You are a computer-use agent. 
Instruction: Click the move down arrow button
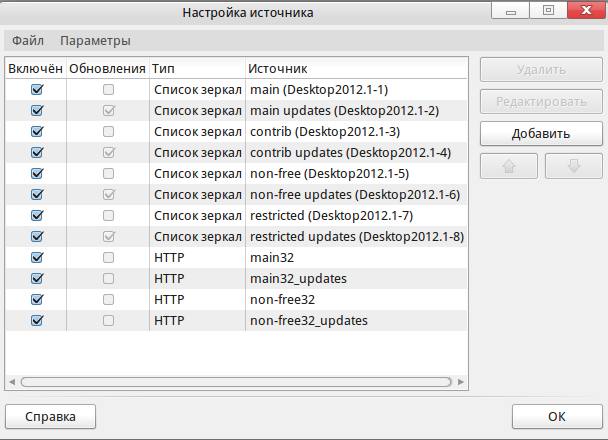(x=573, y=166)
